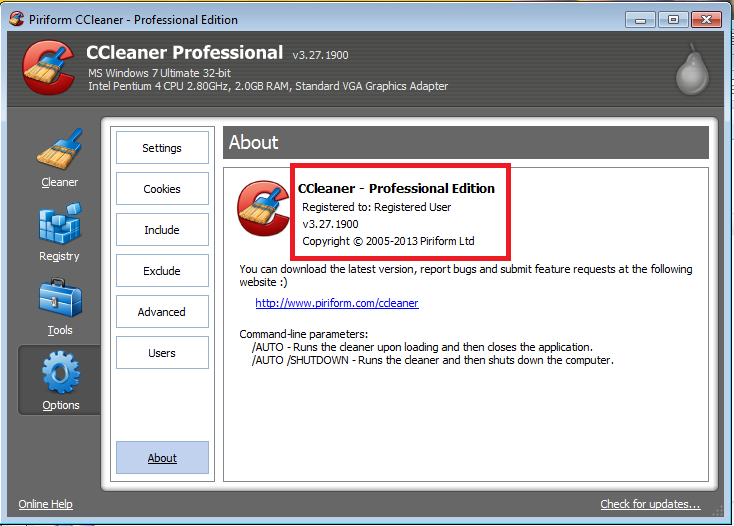Open the Cleaner section broom icon
The height and width of the screenshot is (526, 734).
click(x=59, y=149)
